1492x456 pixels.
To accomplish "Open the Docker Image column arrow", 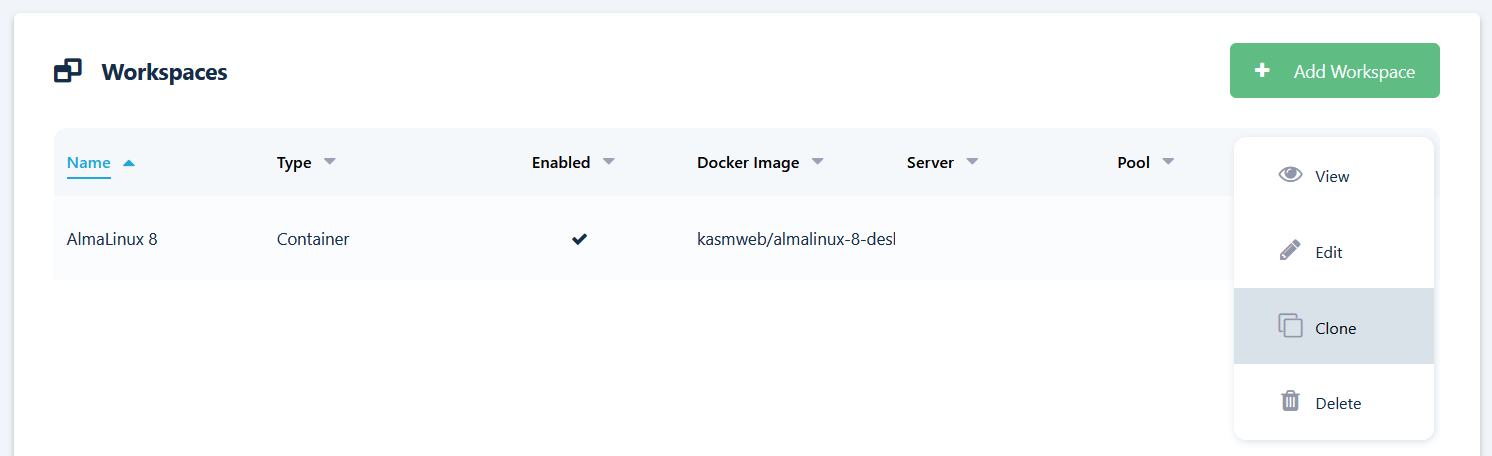I will [x=817, y=162].
